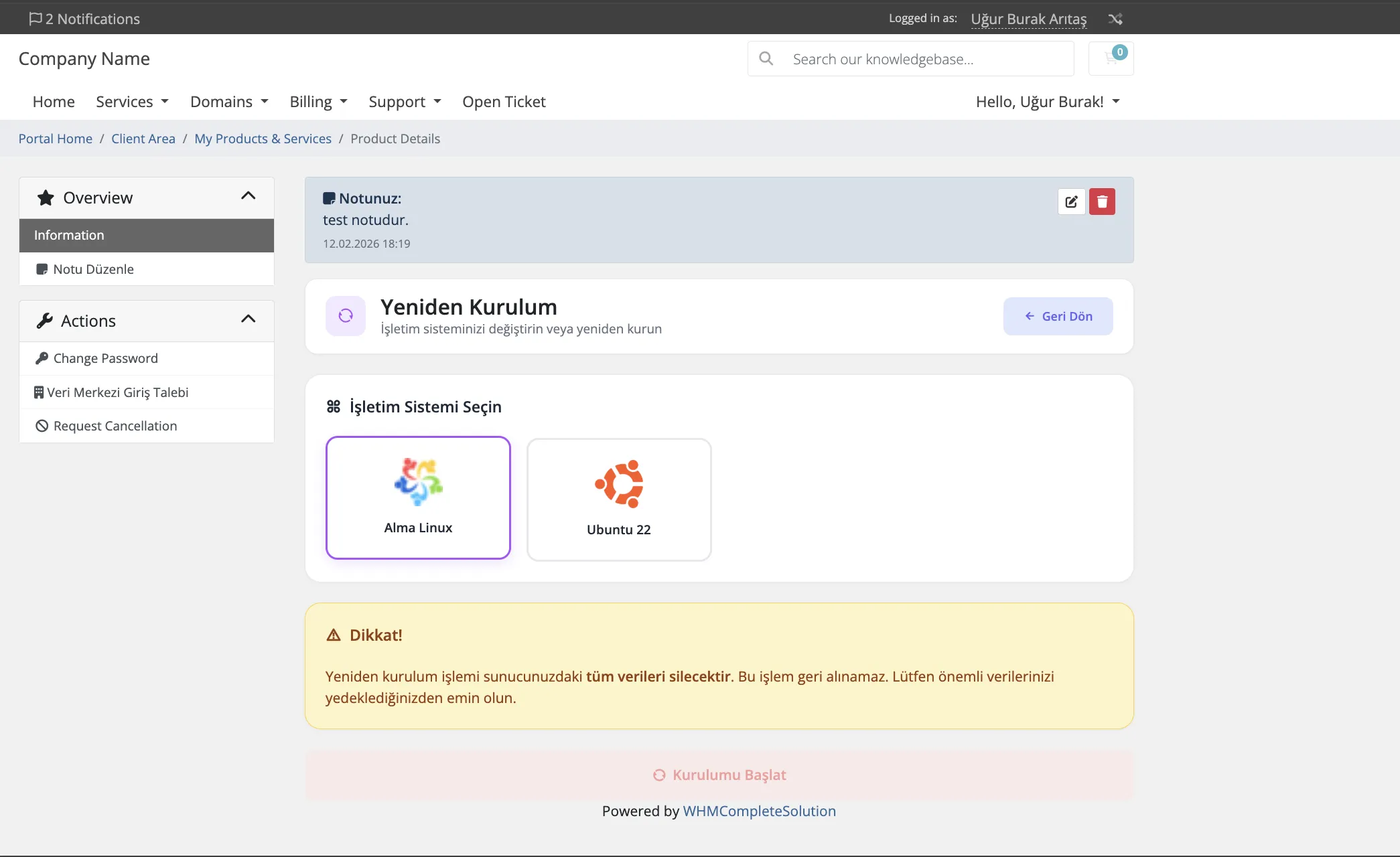The height and width of the screenshot is (857, 1400).
Task: Open My Products & Services breadcrumb
Action: coord(263,139)
